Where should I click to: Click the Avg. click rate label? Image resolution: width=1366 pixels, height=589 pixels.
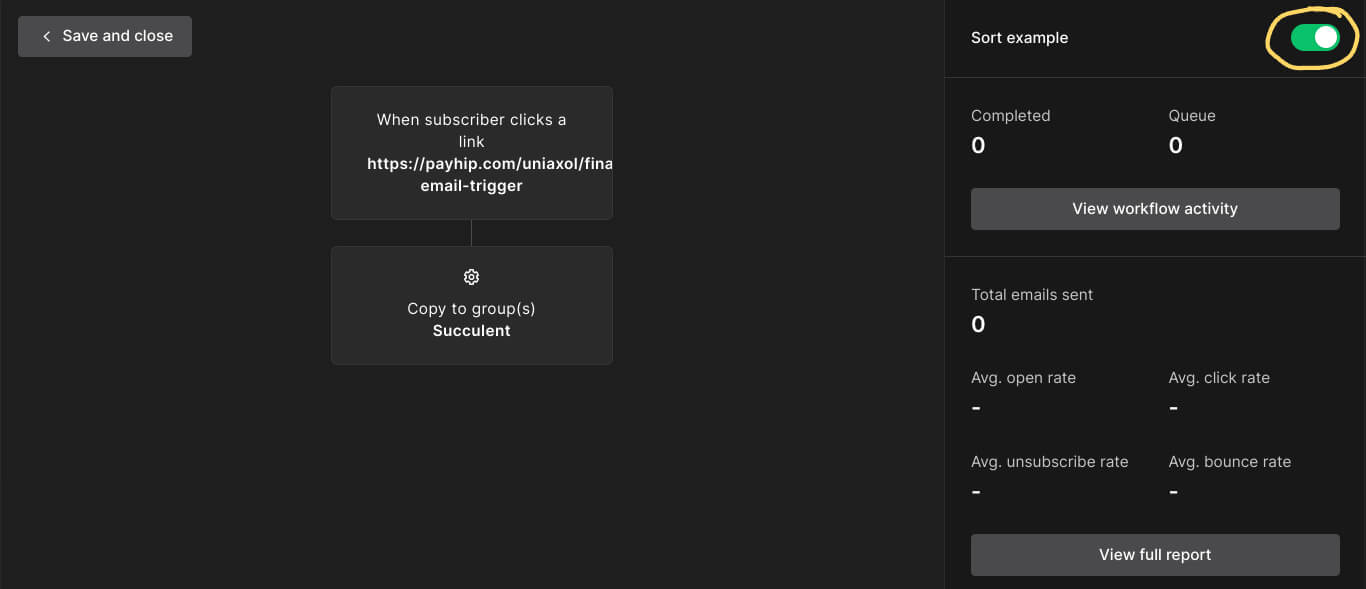(1219, 378)
